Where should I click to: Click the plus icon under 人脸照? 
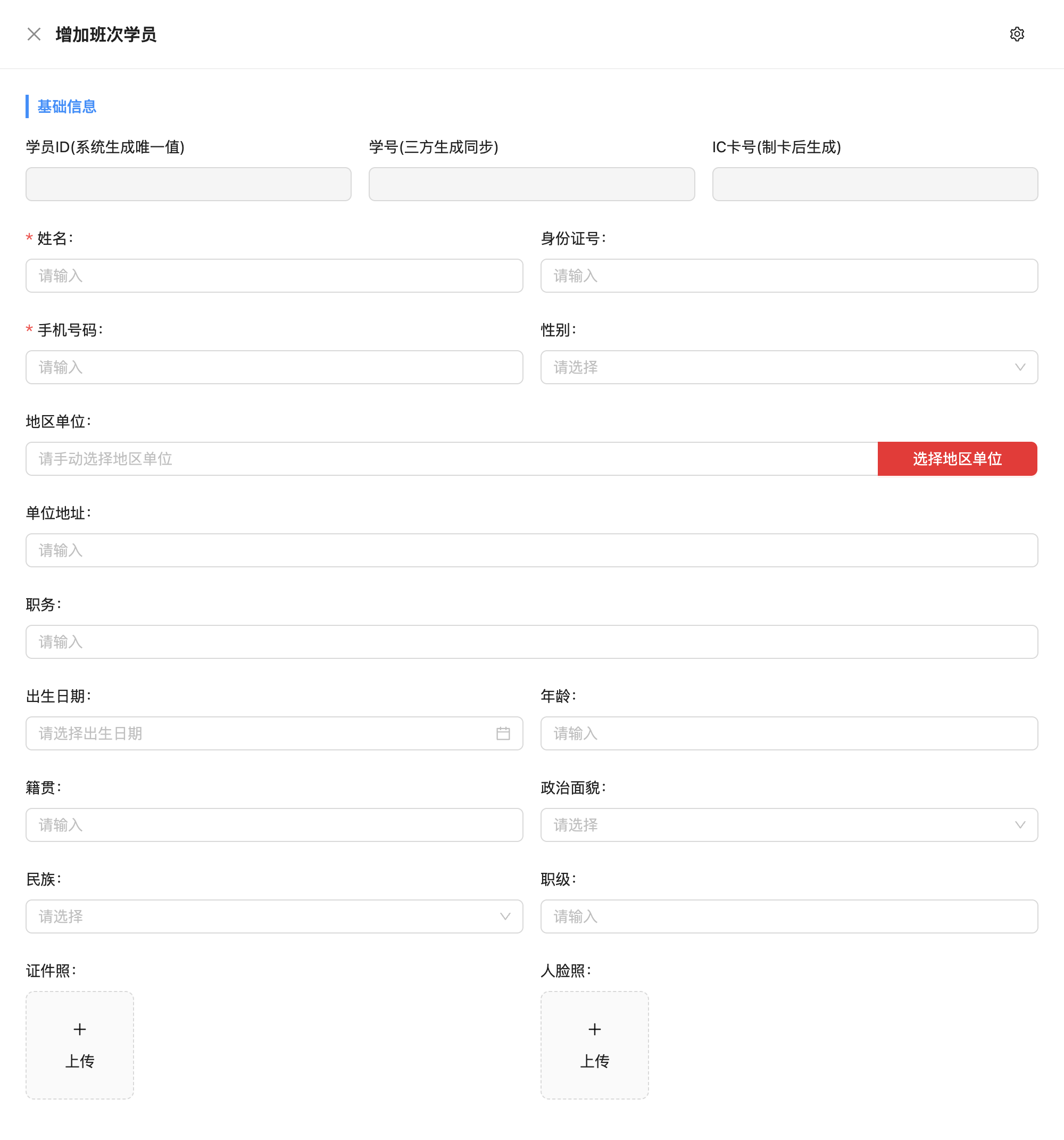pyautogui.click(x=594, y=1029)
